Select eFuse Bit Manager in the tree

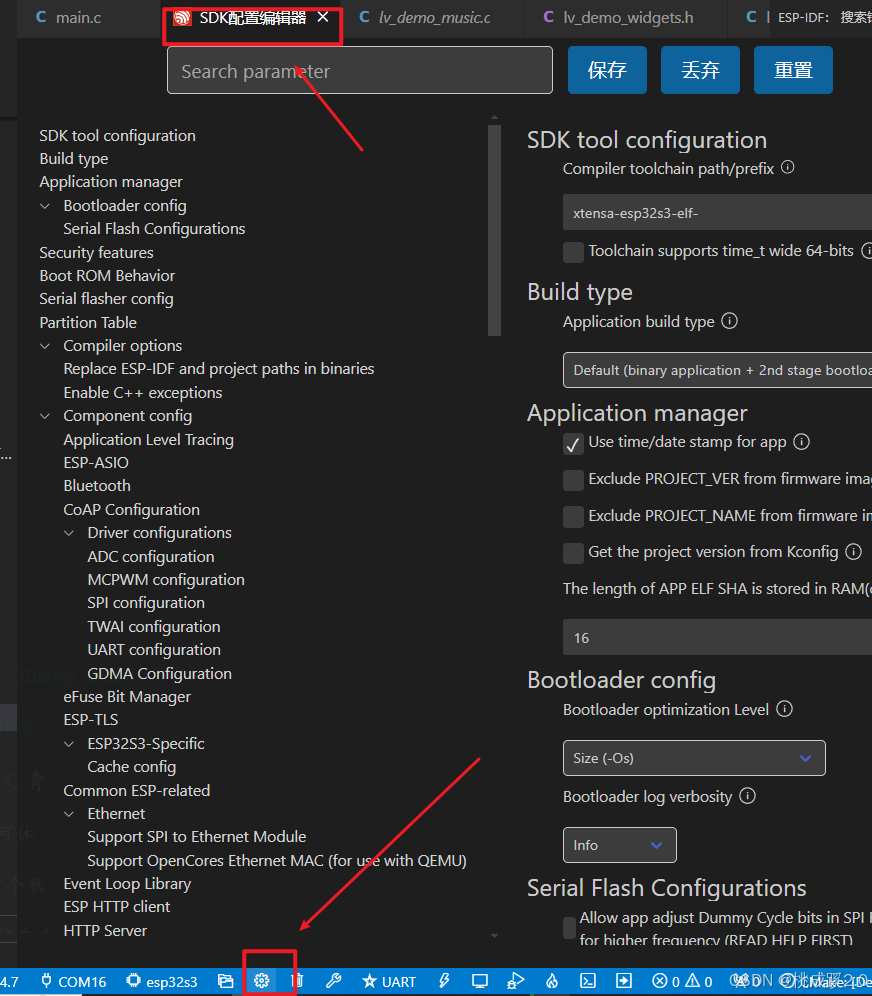pos(126,697)
